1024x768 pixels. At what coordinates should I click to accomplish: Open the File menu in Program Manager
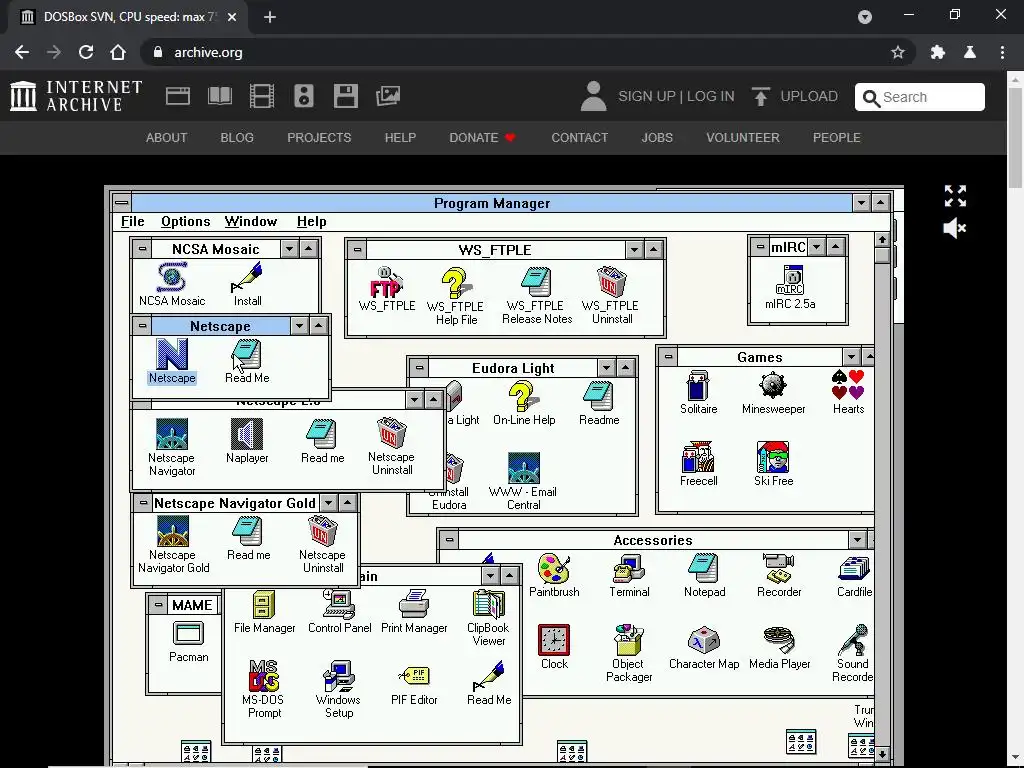pos(133,221)
